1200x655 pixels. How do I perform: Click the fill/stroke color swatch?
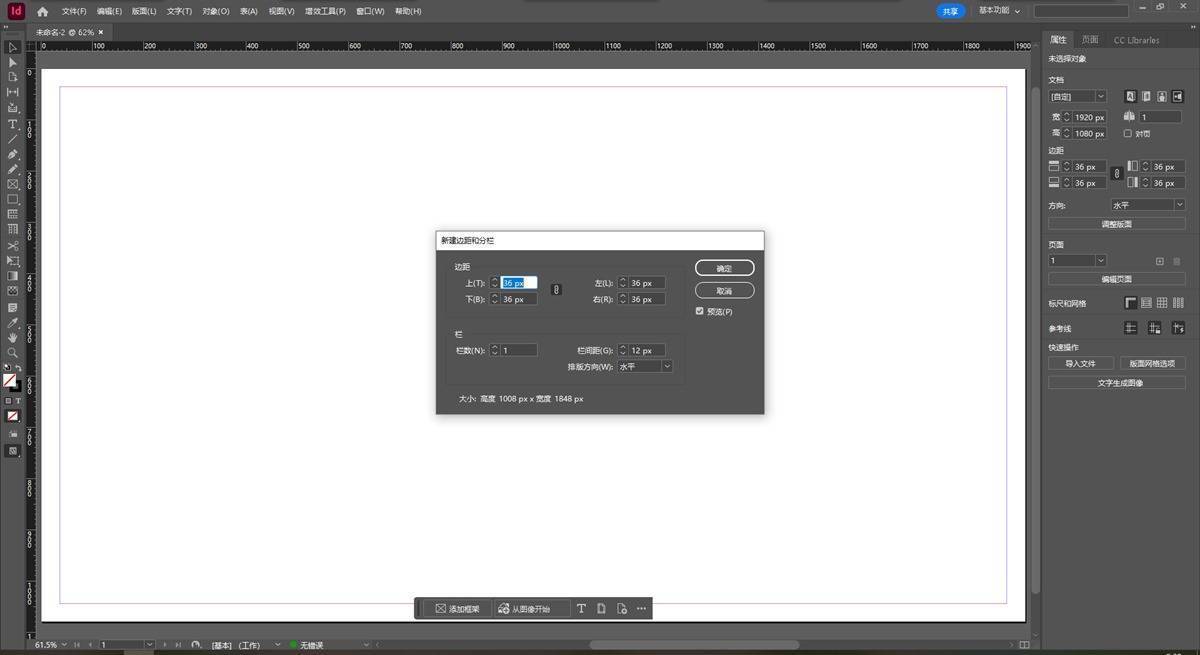11,381
